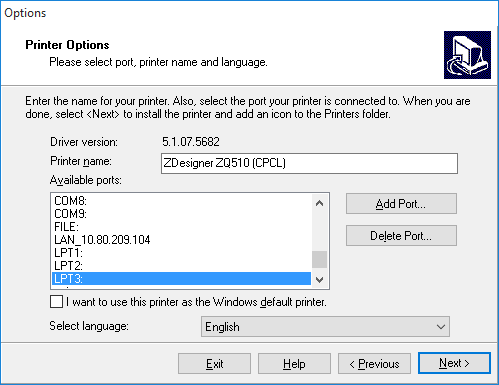Select LPT1: in the ports list

tap(181, 253)
